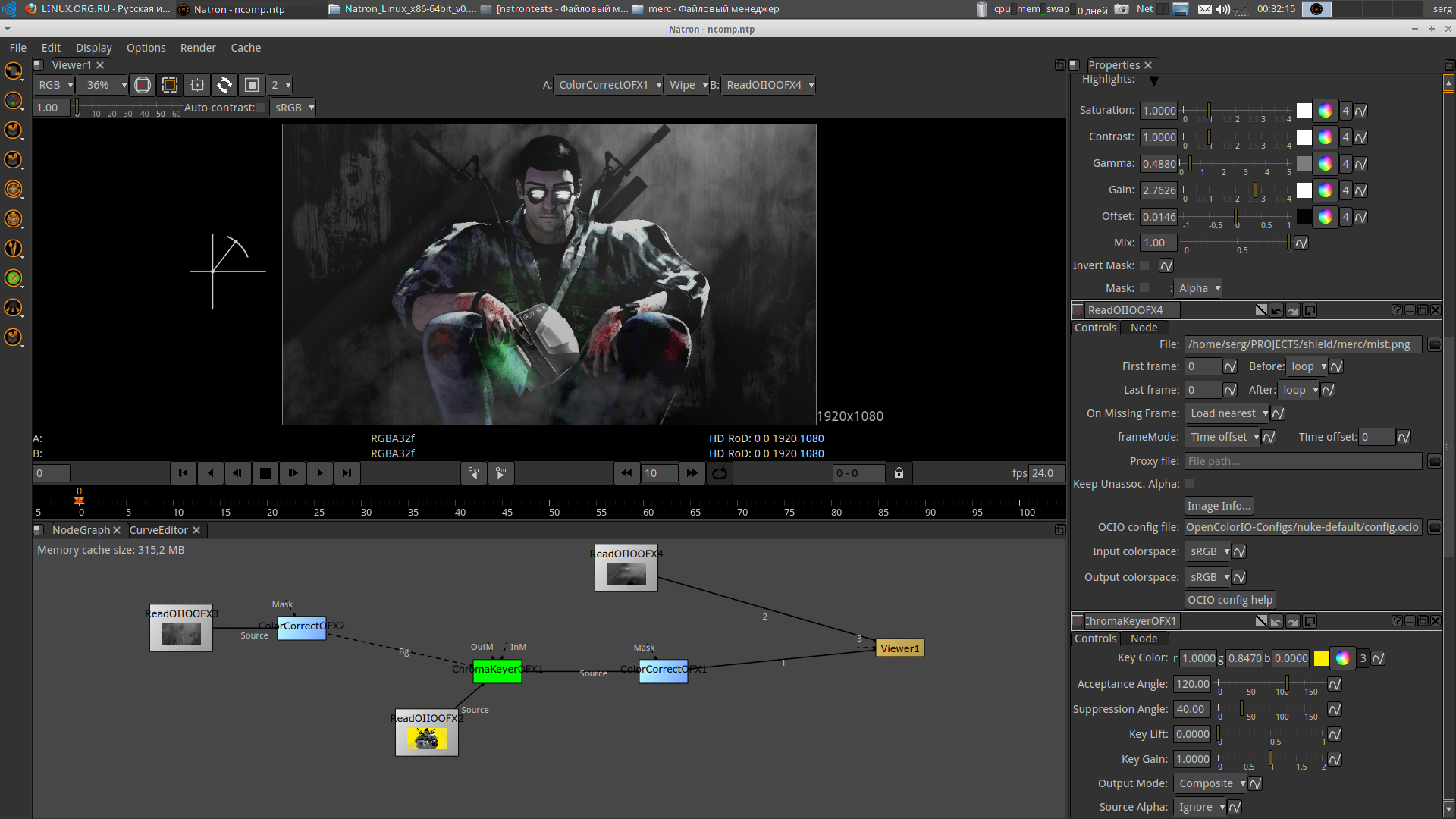This screenshot has height=819, width=1456.
Task: Switch to ReadOIIOOFX4 Node tab
Action: click(1144, 328)
